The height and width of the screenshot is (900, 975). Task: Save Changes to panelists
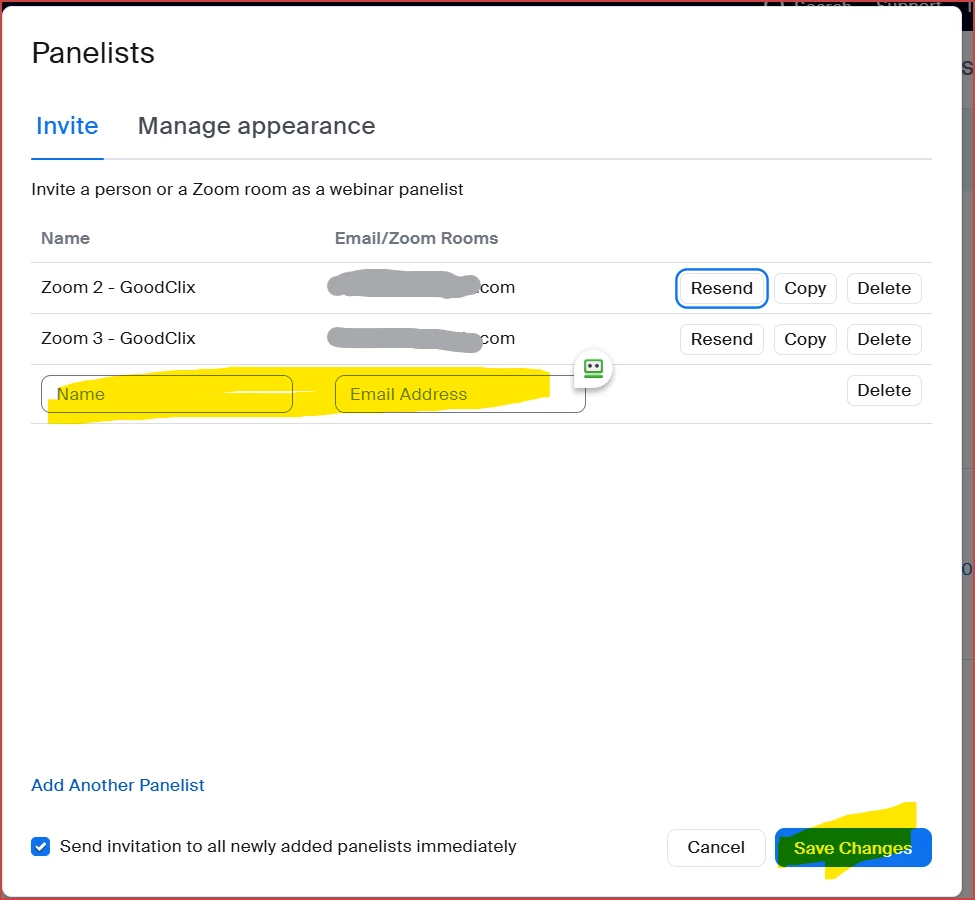(853, 848)
